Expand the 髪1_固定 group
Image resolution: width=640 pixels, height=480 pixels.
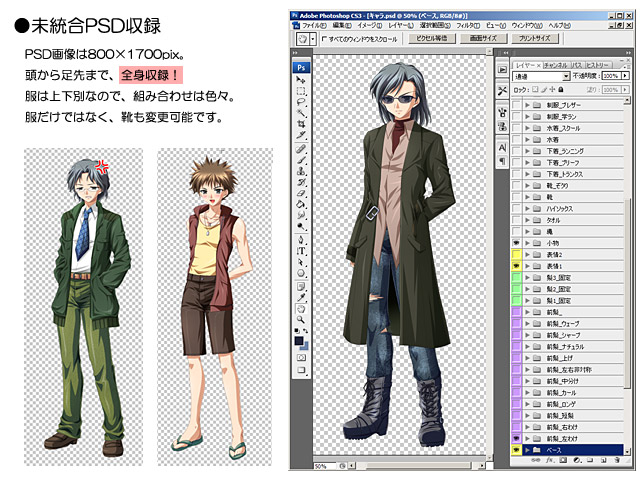click(528, 300)
